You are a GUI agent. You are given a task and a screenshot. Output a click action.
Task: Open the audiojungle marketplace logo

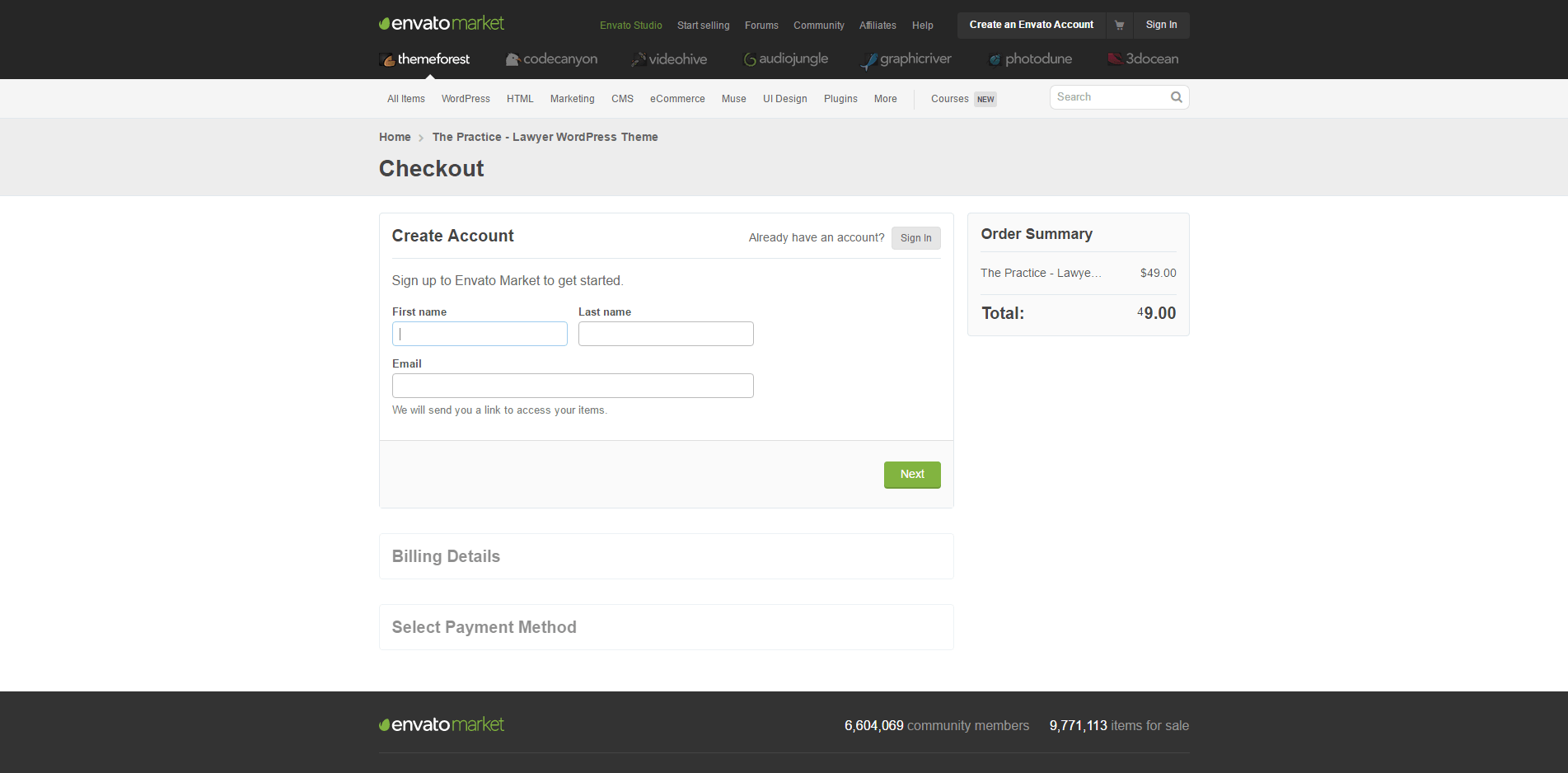tap(786, 59)
